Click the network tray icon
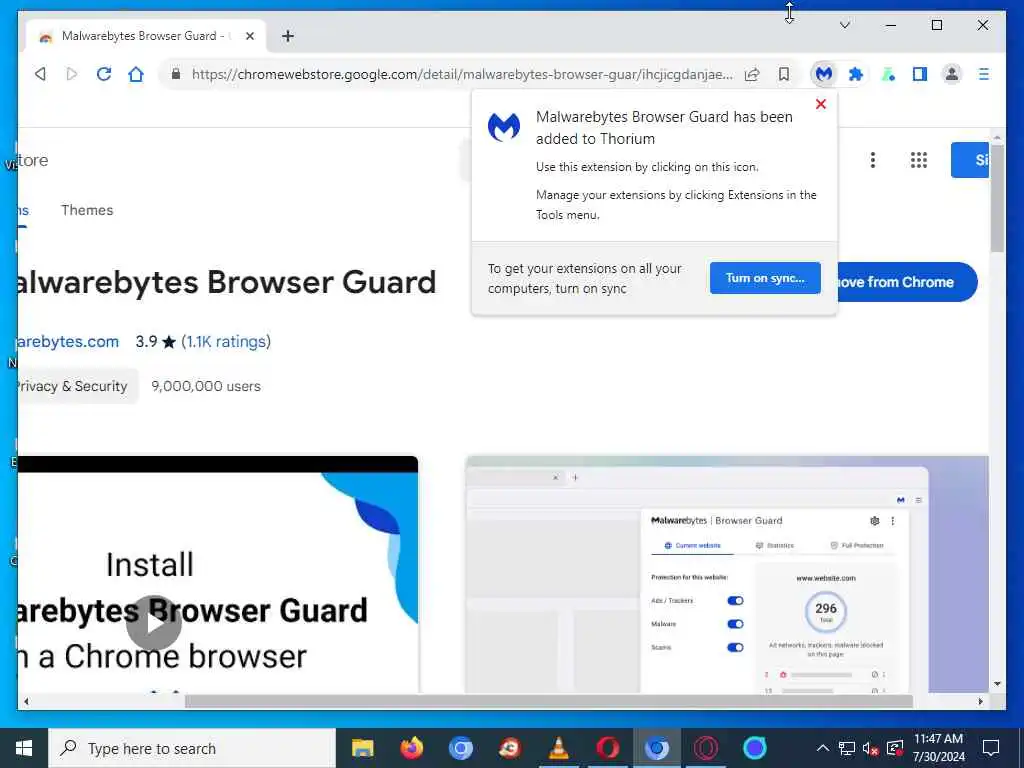This screenshot has height=768, width=1024. (846, 748)
